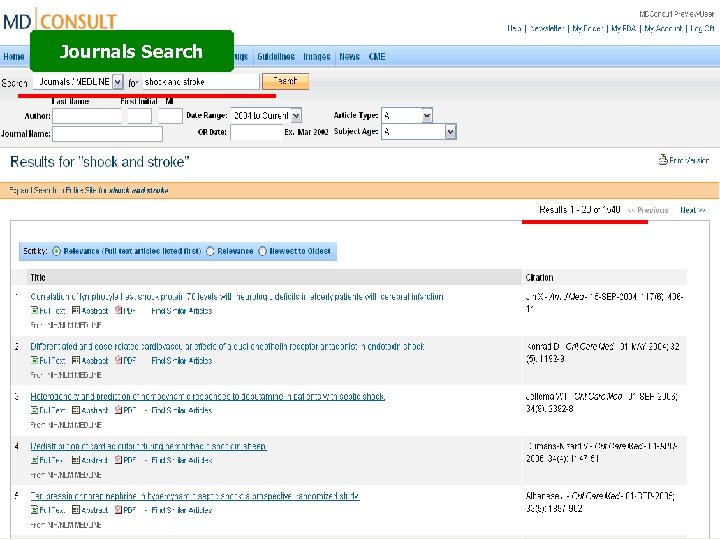Select plain Relevance sort option
Viewport: 720px width, 540px height.
[210, 251]
